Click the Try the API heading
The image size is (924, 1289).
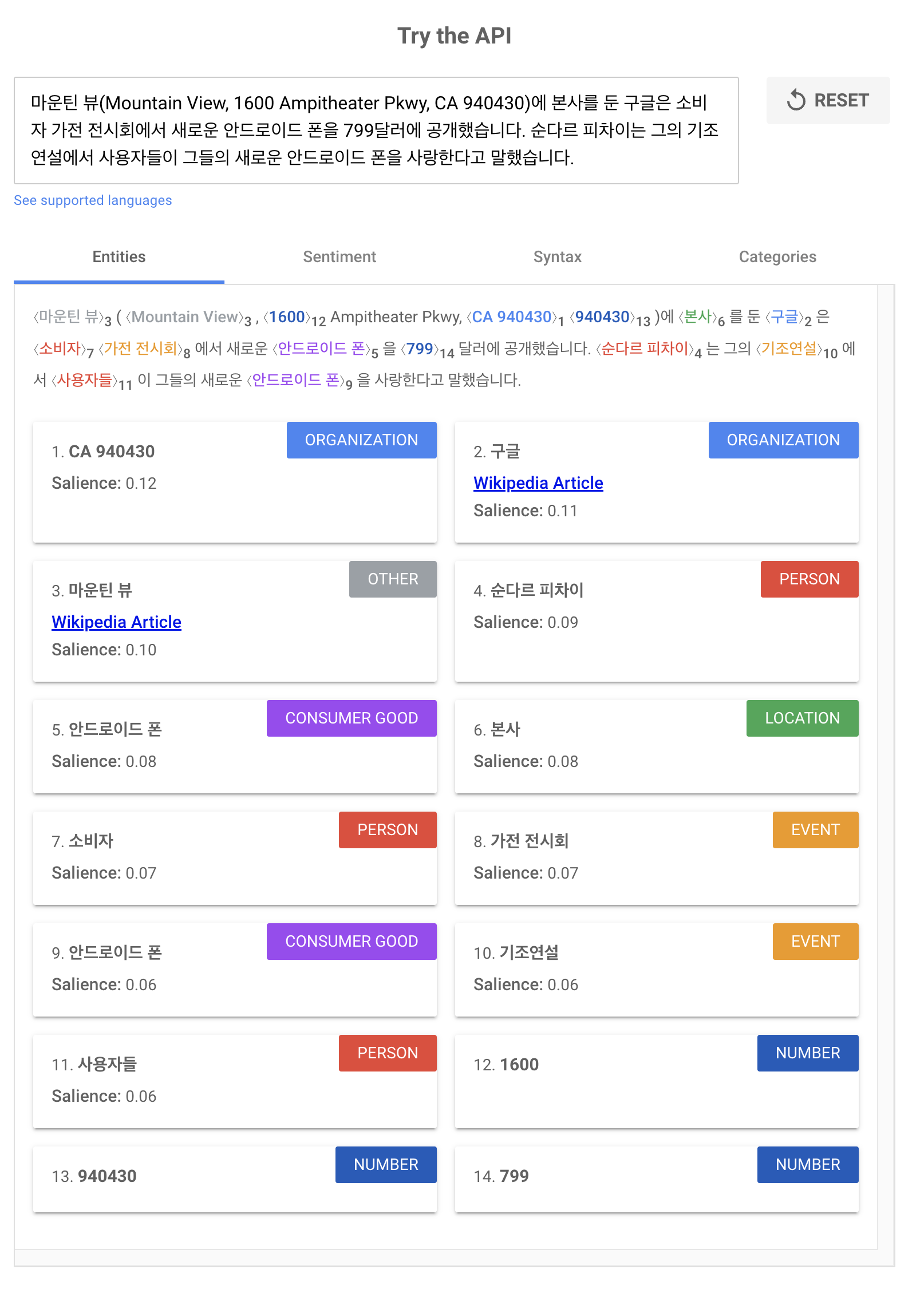[455, 36]
